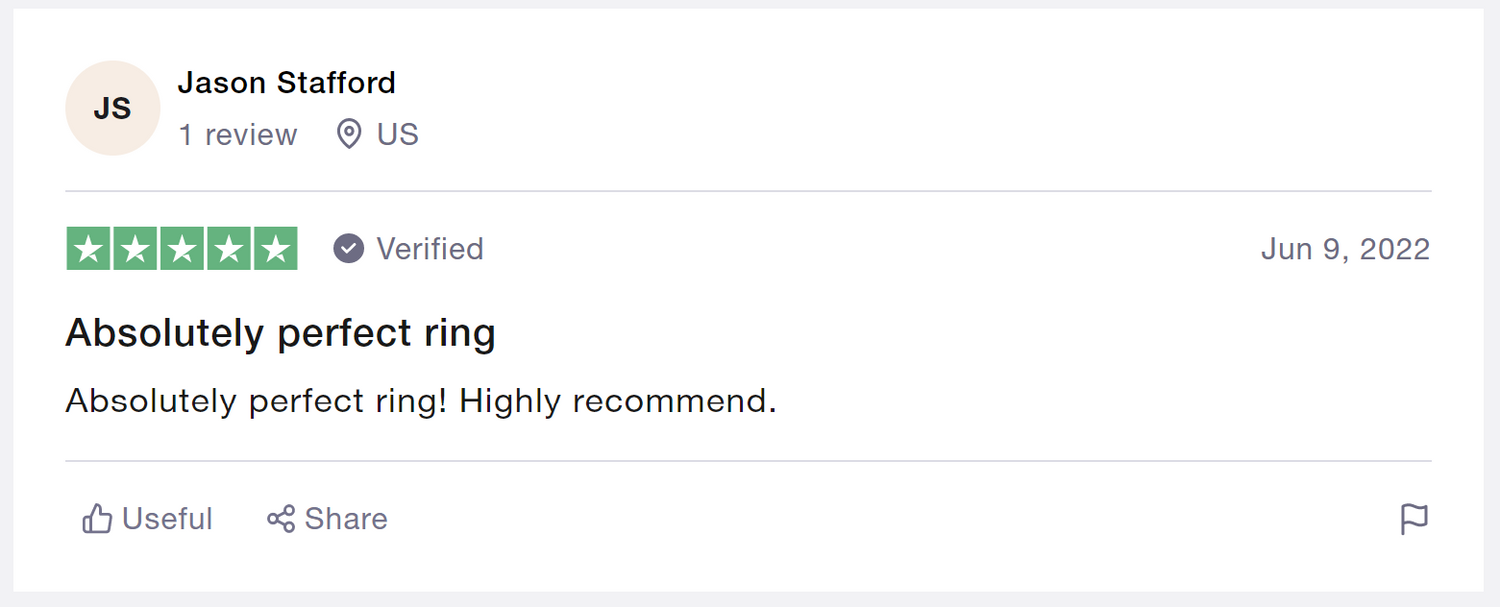Click the Verified label text
Image resolution: width=1500 pixels, height=607 pixels.
[430, 249]
